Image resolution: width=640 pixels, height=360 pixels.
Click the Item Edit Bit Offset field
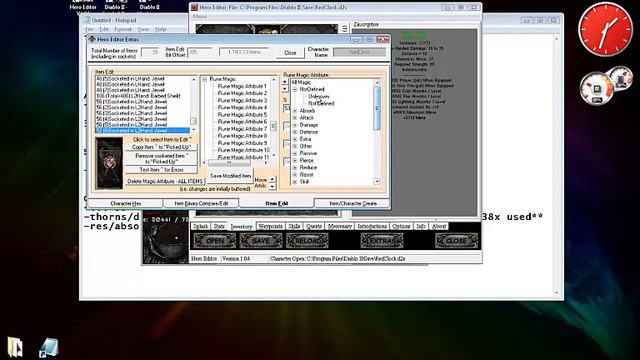200,52
